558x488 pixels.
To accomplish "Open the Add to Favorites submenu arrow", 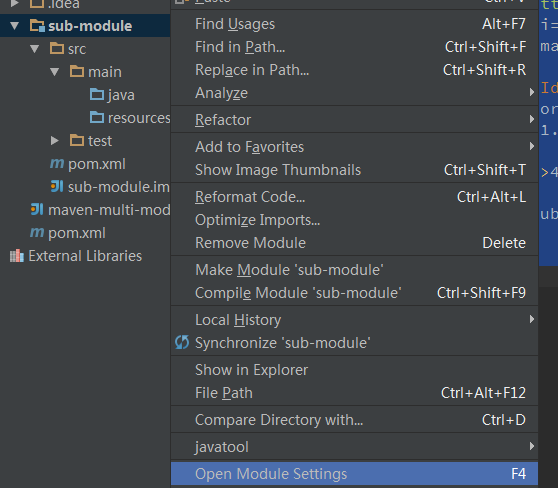I will 532,146.
